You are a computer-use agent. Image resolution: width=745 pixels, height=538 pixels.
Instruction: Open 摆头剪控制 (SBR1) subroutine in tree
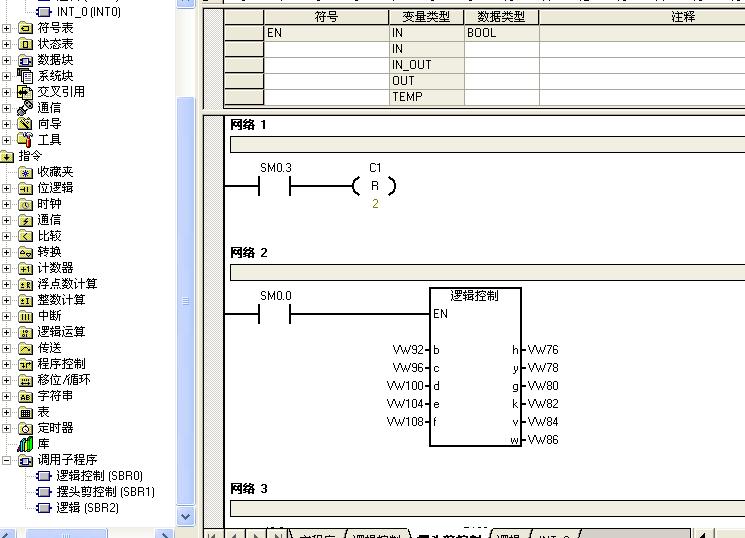point(105,492)
